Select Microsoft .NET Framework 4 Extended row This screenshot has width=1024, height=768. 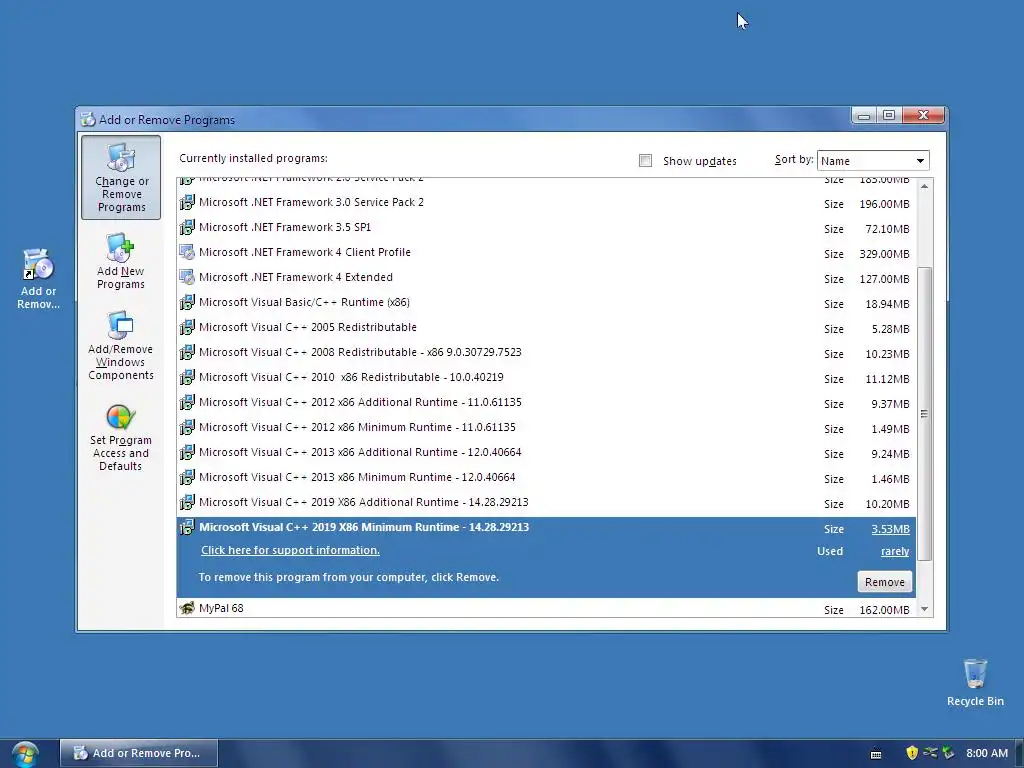(546, 278)
